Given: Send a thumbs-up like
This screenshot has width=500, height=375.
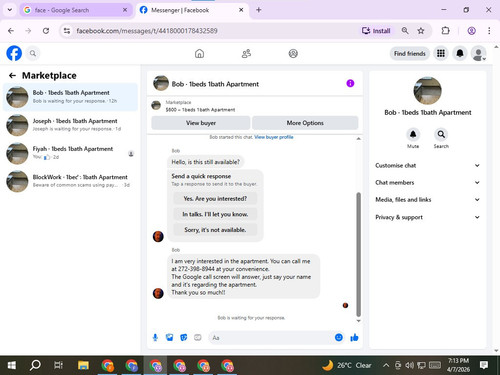Looking at the screenshot, I should tap(354, 338).
